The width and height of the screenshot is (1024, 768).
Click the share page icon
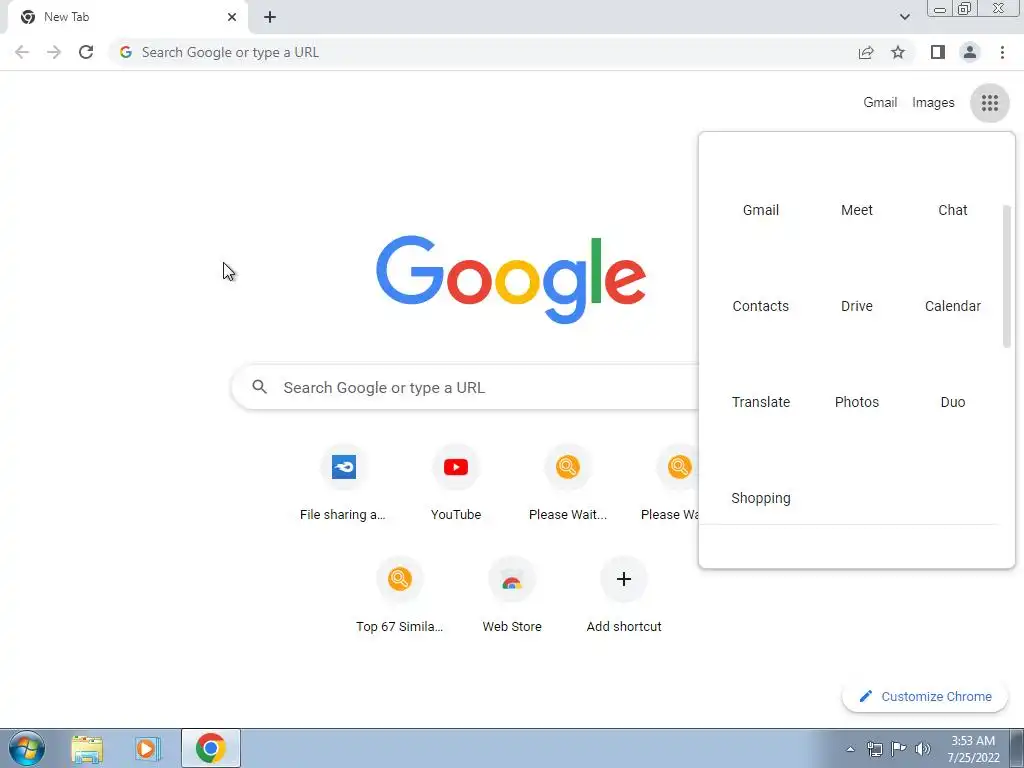(866, 52)
